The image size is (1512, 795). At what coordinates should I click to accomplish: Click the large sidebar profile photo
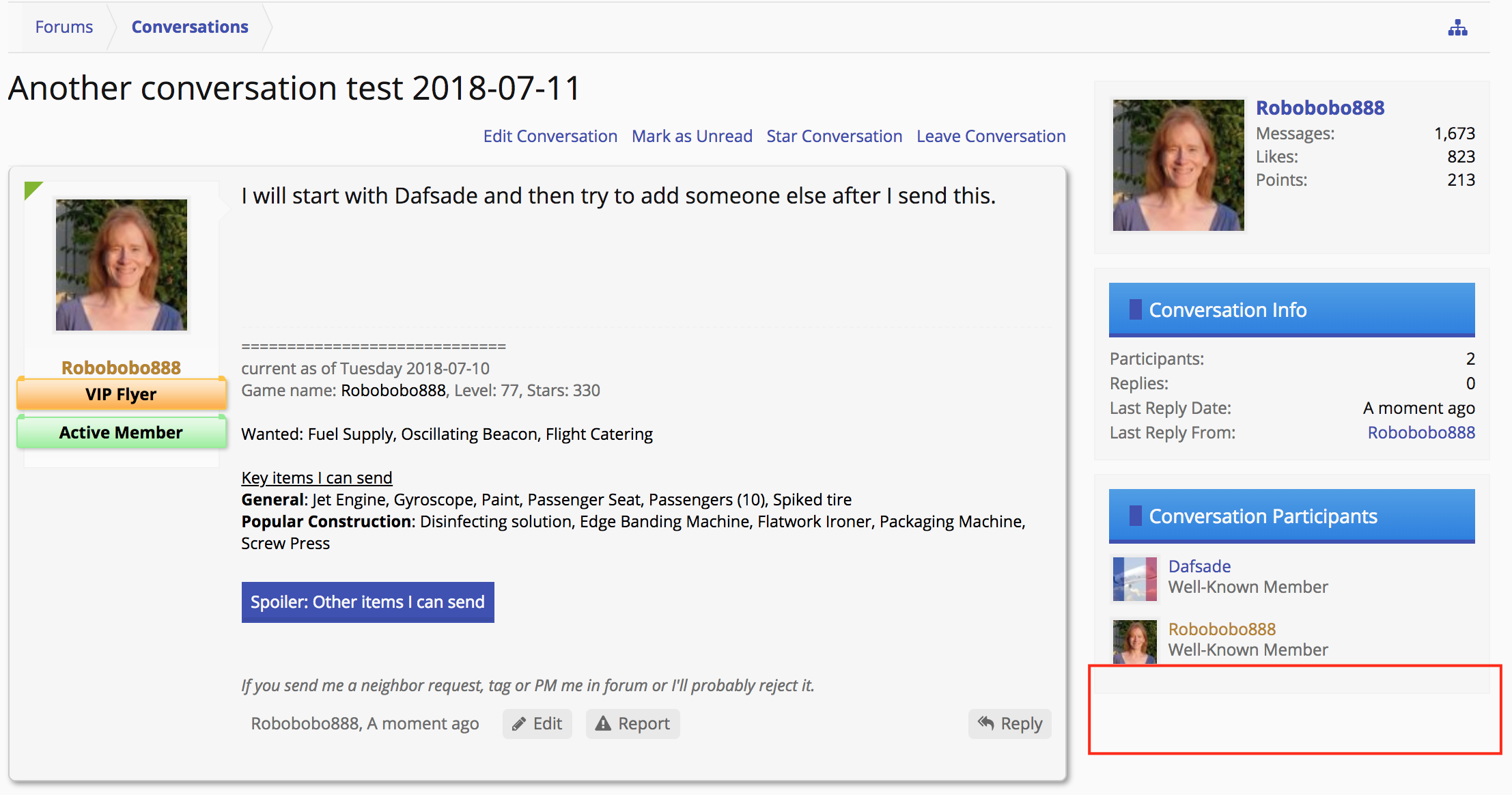click(1178, 165)
